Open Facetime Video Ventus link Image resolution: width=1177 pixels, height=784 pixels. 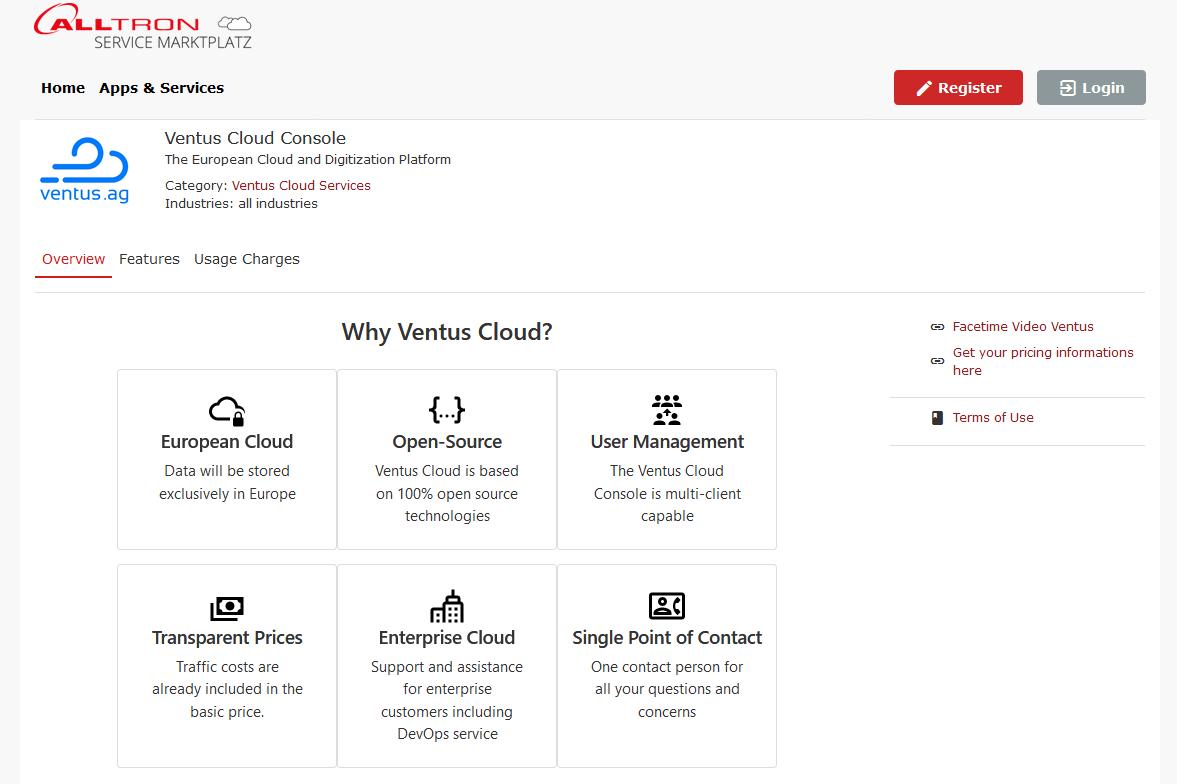click(1023, 327)
